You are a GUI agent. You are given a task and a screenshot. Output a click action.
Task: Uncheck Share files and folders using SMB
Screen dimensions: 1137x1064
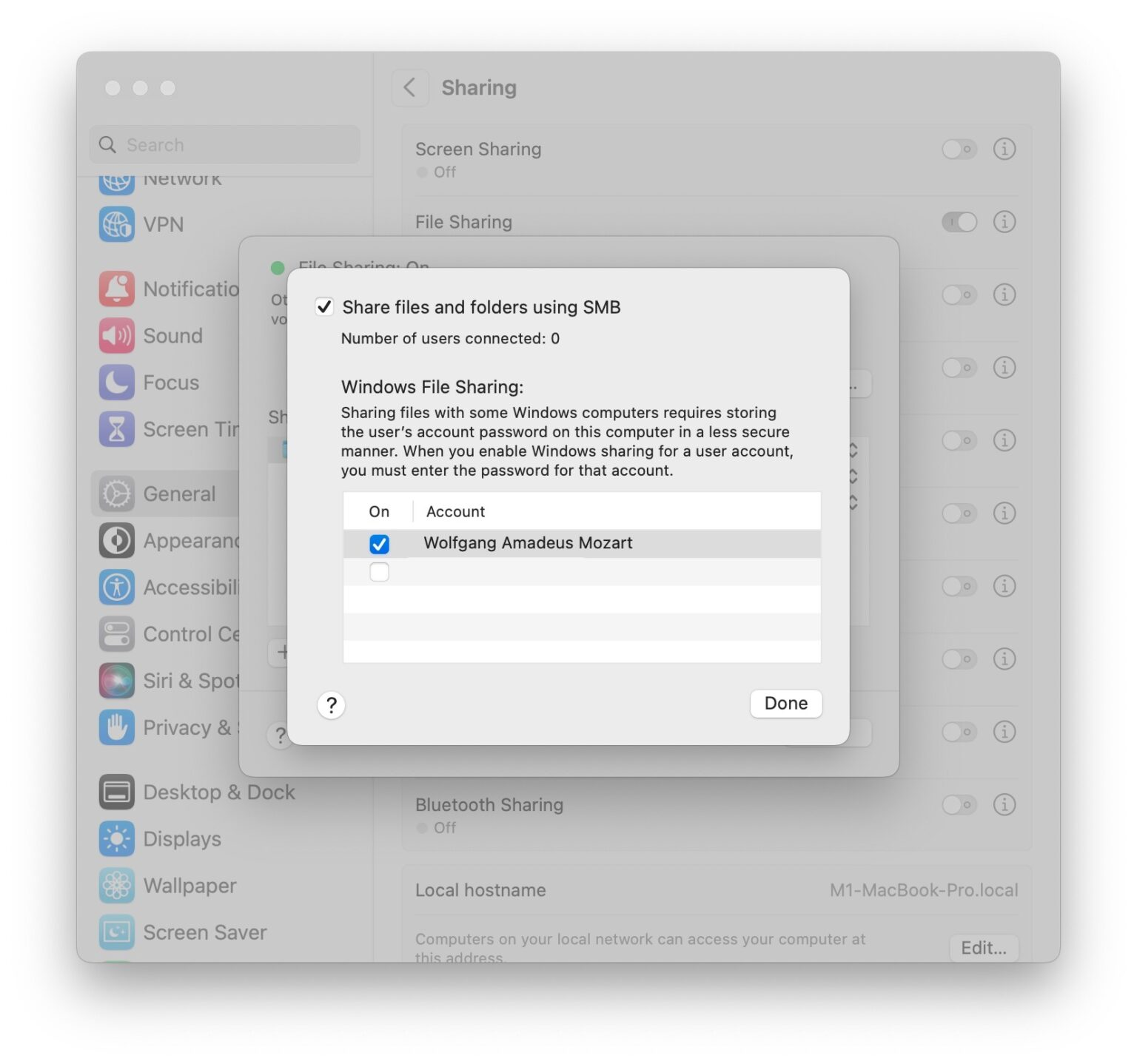click(x=324, y=306)
